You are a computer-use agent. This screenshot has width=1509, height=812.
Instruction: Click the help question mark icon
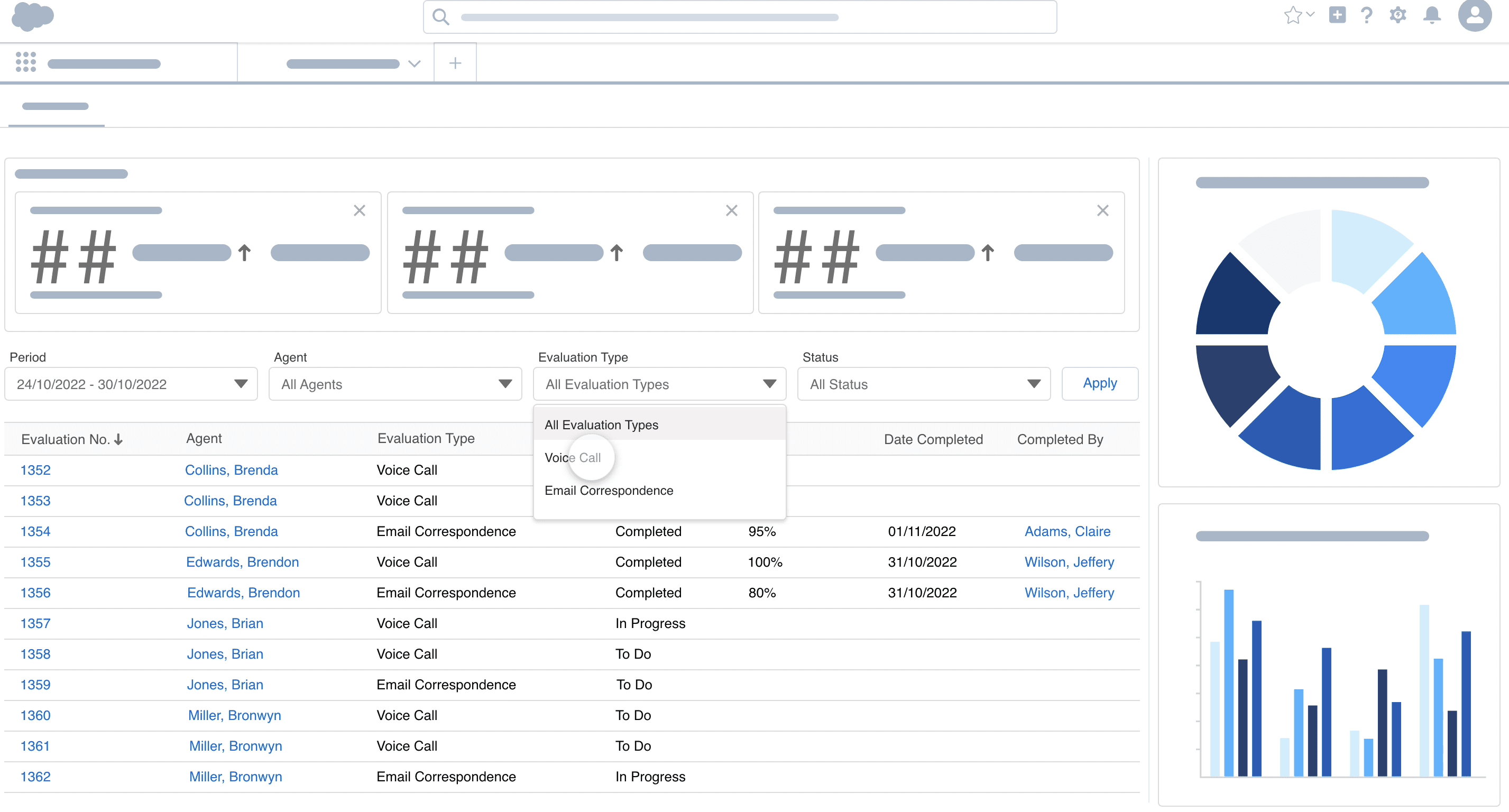[x=1367, y=15]
